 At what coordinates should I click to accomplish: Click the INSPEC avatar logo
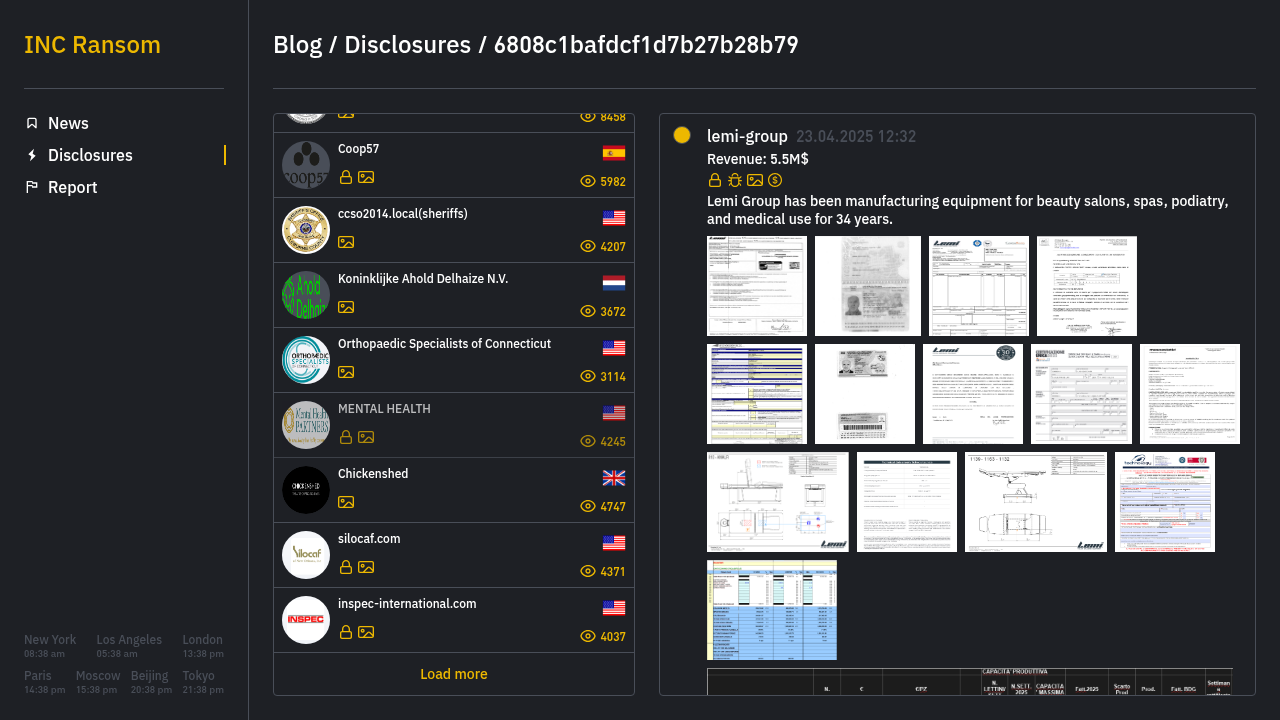(x=306, y=620)
